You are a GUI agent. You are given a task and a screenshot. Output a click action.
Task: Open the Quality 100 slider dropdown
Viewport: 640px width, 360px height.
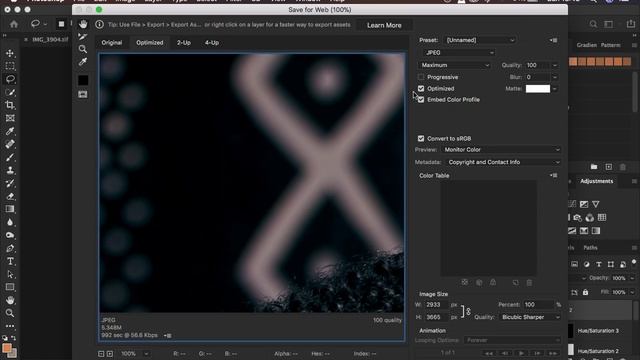click(x=555, y=65)
